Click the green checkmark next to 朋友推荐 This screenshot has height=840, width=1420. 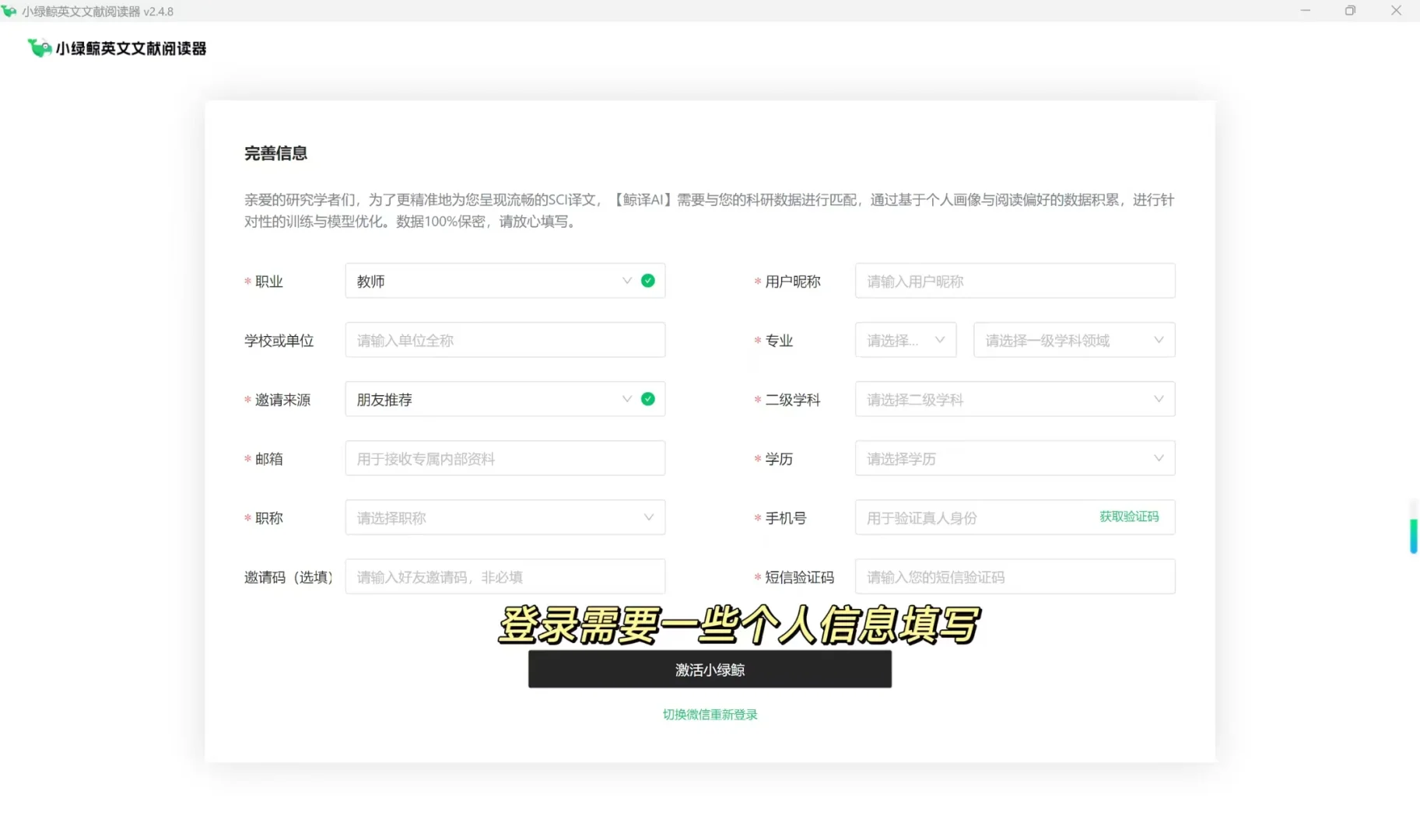647,399
